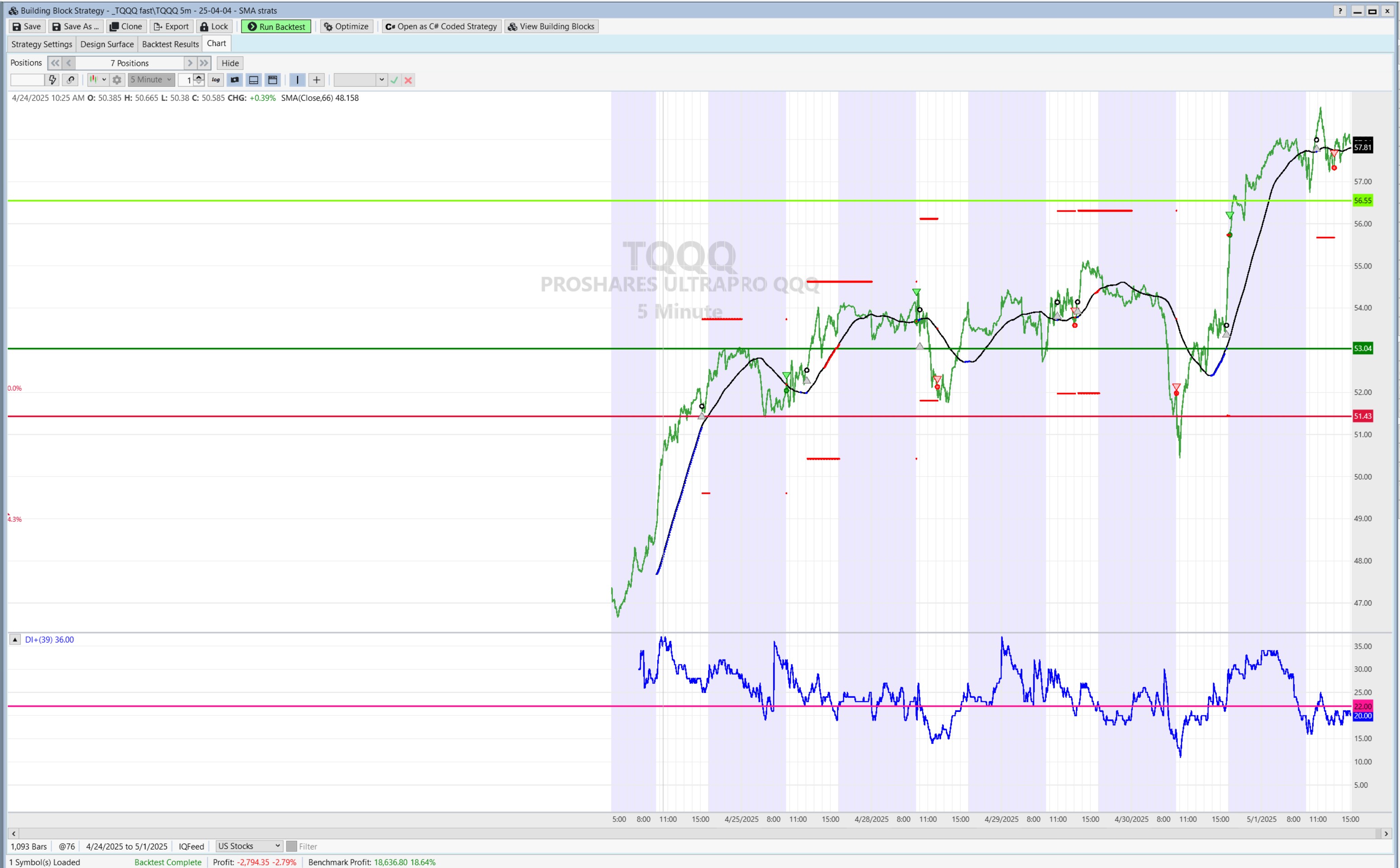Toggle the camera snapshot button
The width and height of the screenshot is (1400, 868).
tap(235, 80)
